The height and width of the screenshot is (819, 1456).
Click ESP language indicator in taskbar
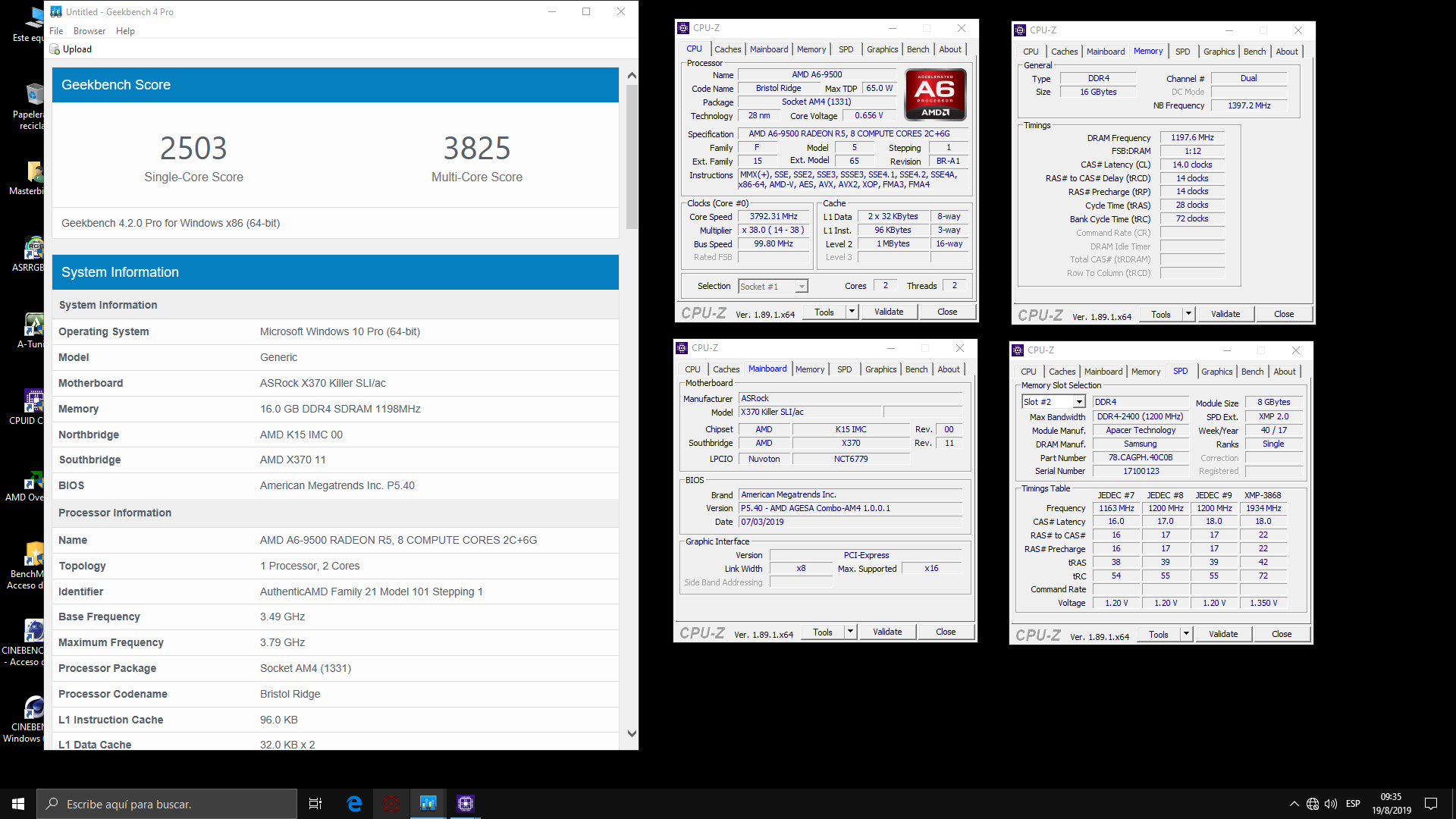coord(1353,804)
